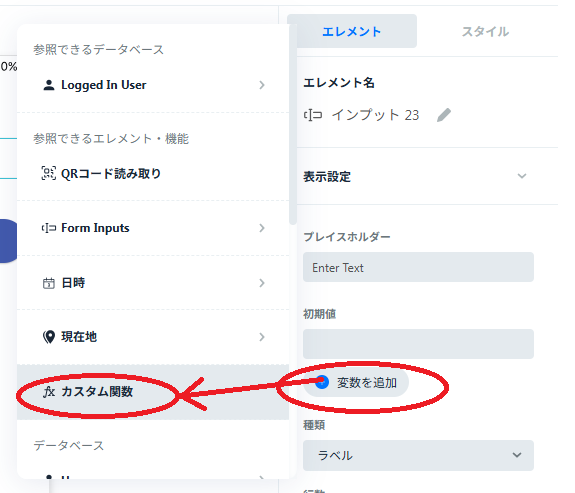Screen dimensions: 575x493
Task: Click the empty 初期値 input field
Action: pyautogui.click(x=418, y=344)
